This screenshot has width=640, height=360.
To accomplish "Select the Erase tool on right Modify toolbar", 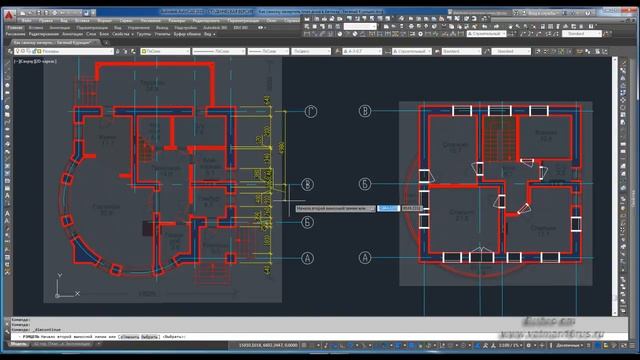I will (x=623, y=63).
